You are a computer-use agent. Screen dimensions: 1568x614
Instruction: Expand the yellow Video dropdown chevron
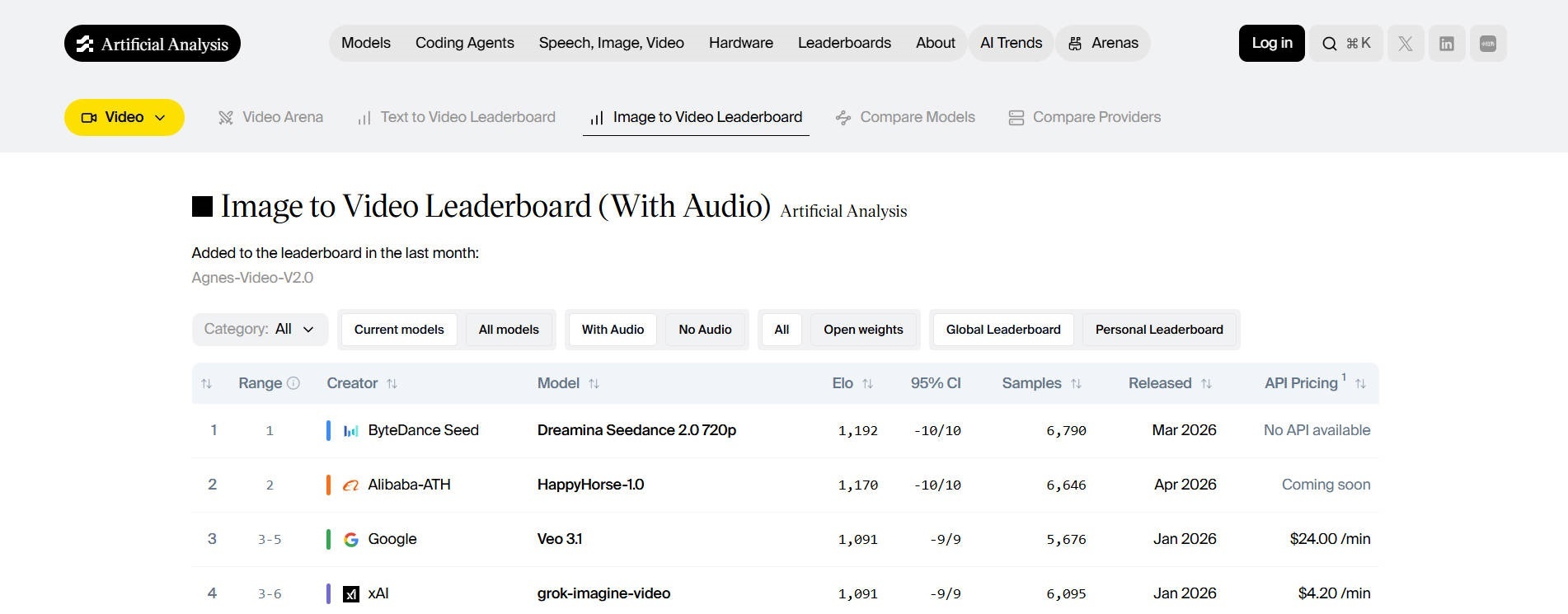pyautogui.click(x=160, y=118)
